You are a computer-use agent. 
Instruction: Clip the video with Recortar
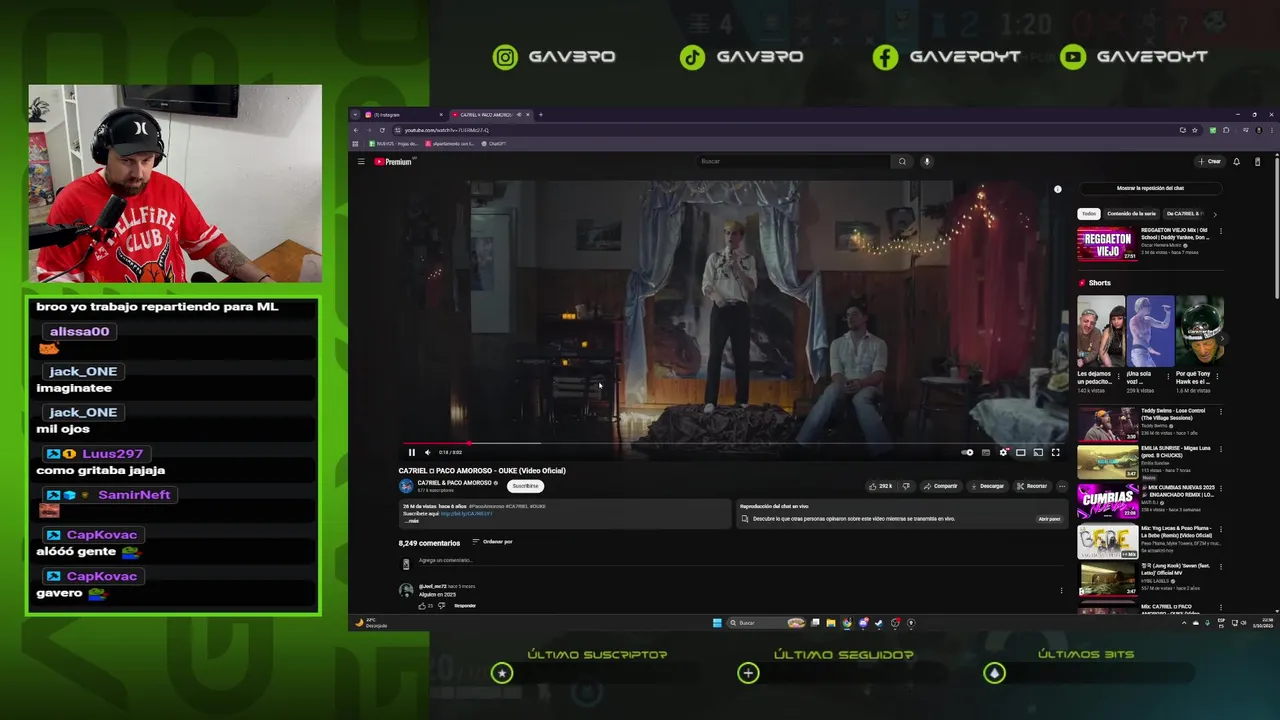[x=1032, y=486]
